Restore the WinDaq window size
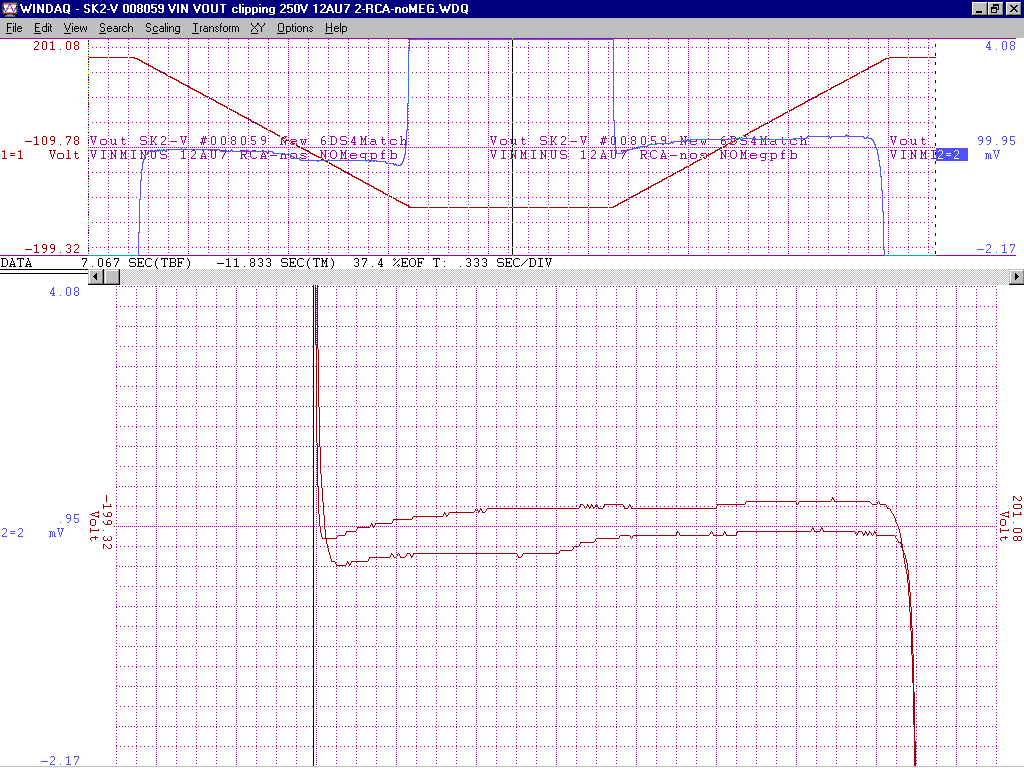Viewport: 1024px width, 768px height. click(x=995, y=8)
